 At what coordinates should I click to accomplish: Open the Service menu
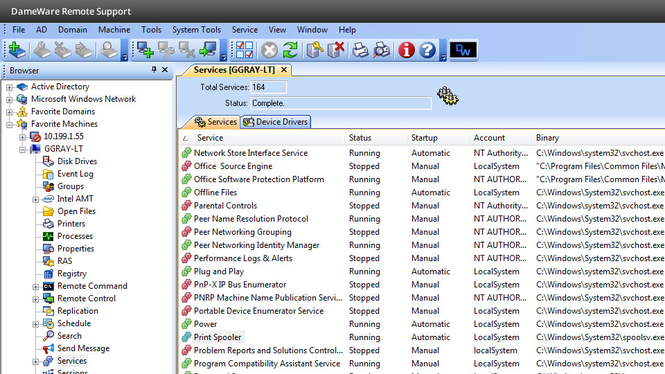244,30
